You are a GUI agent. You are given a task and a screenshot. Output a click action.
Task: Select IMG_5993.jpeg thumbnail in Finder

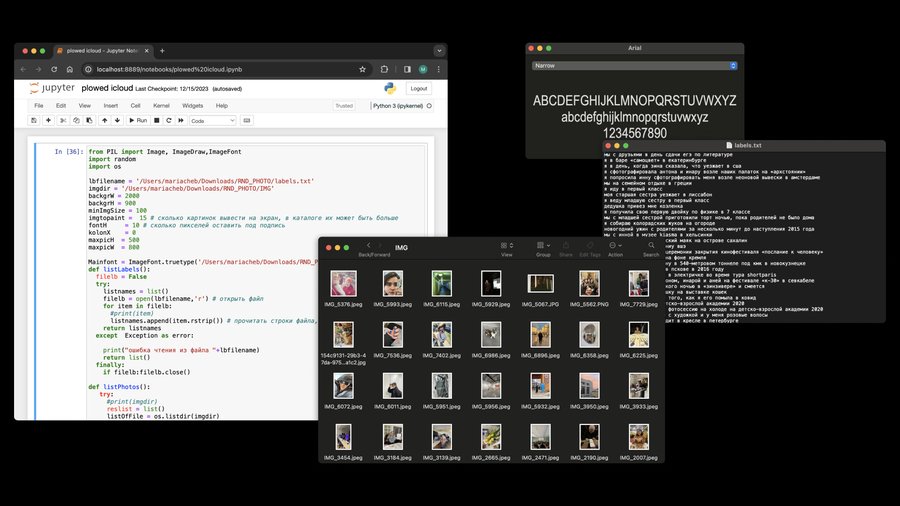(393, 283)
